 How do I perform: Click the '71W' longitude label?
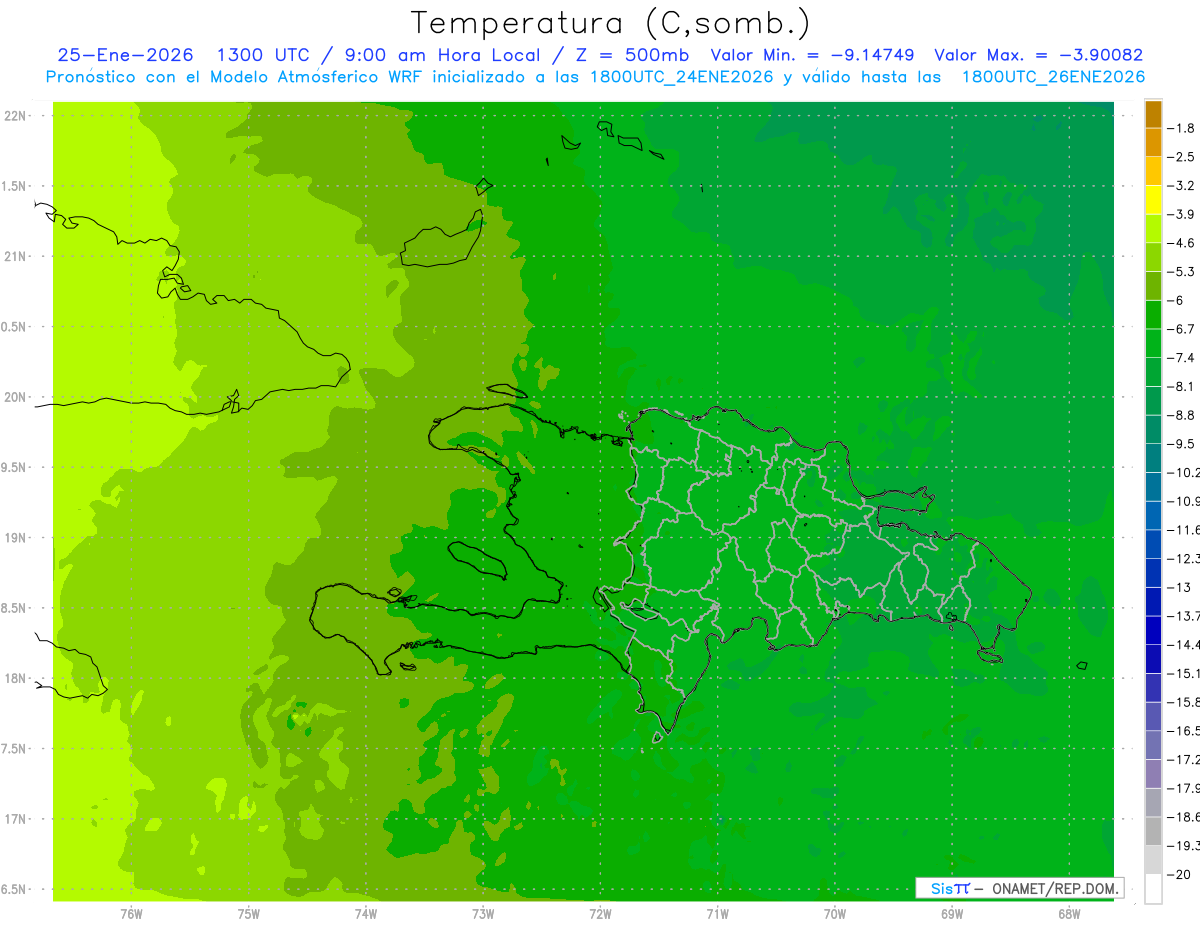717,913
